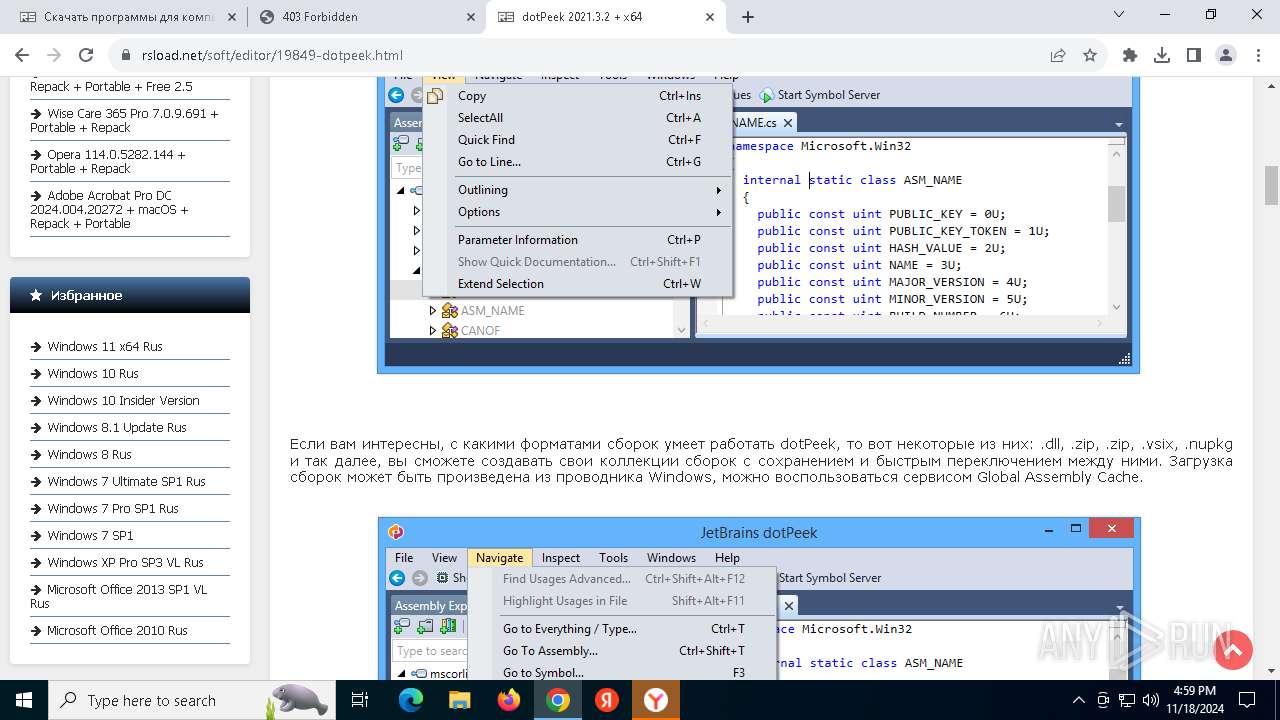The width and height of the screenshot is (1280, 720).
Task: Open the tab search chevron
Action: coord(1119,15)
